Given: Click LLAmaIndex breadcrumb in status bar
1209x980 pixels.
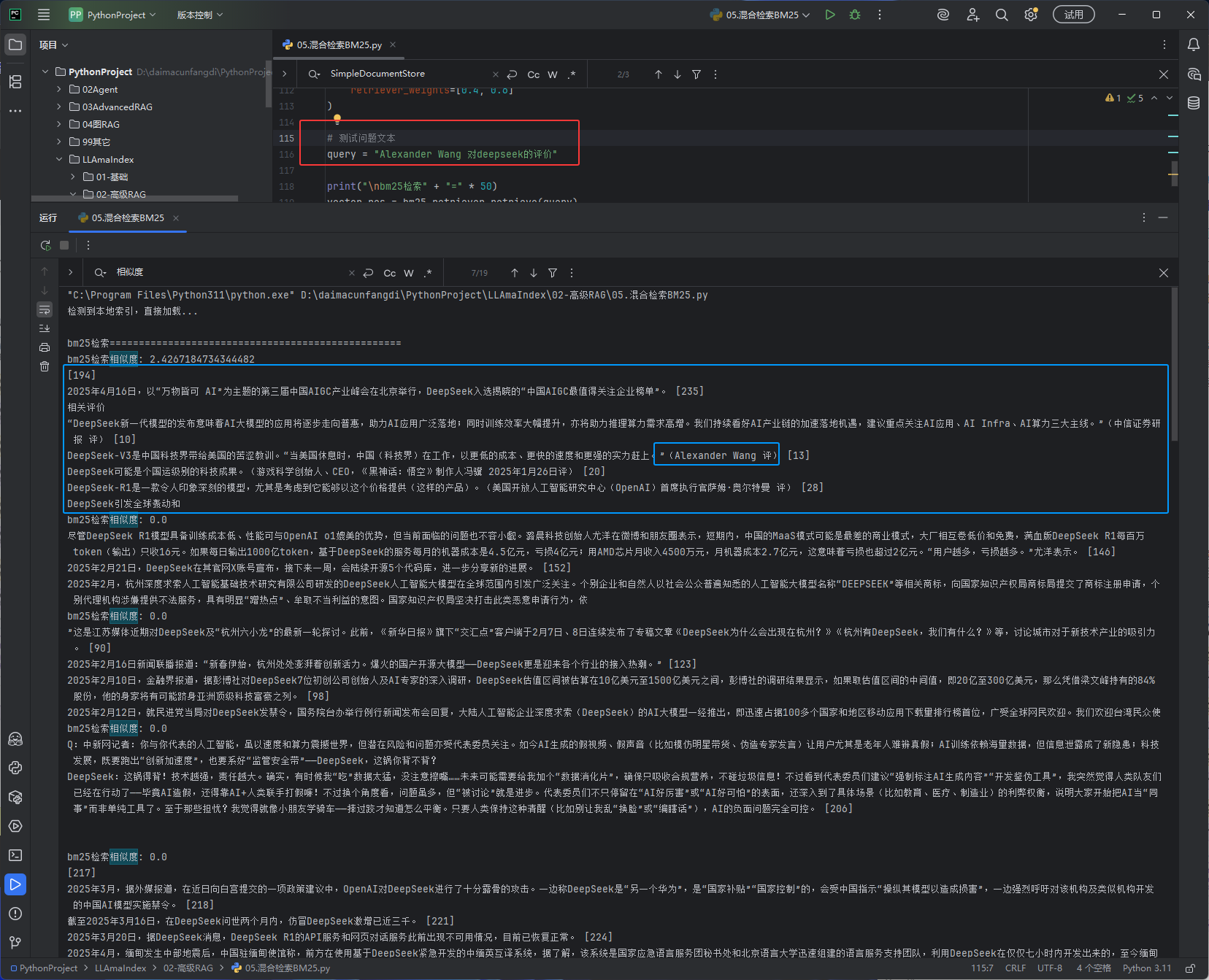Looking at the screenshot, I should 120,968.
